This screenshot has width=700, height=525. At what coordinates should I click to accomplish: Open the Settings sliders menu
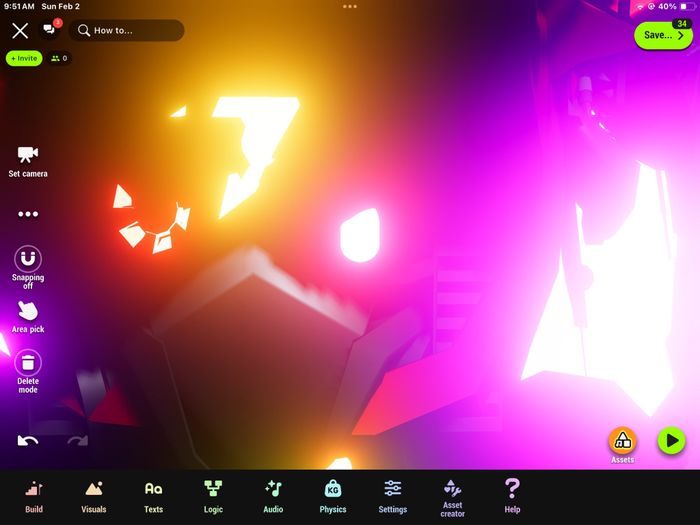[x=393, y=497]
